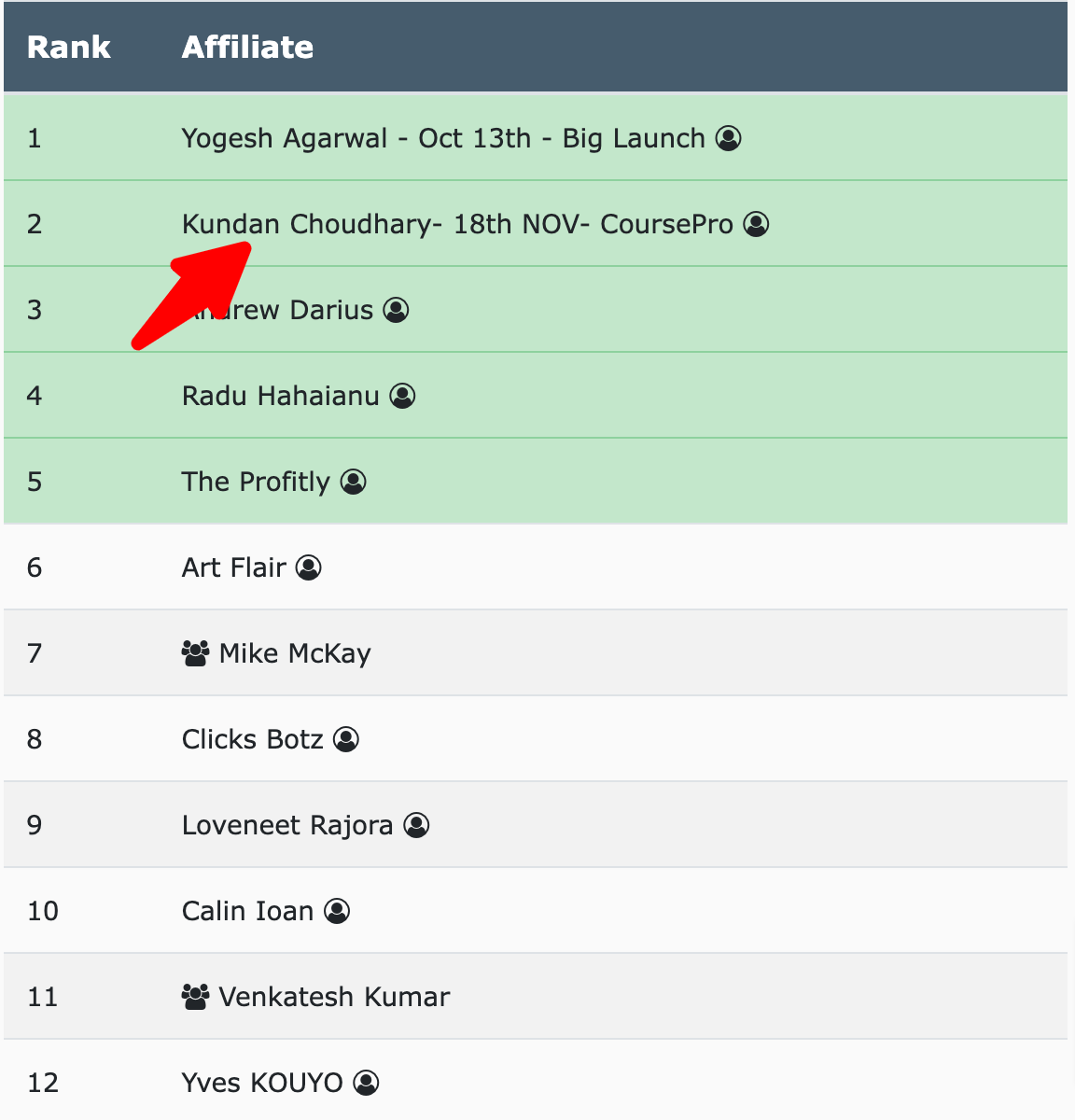Click the profile icon next to Kundan Choudhary
This screenshot has width=1075, height=1120.
coord(756,224)
